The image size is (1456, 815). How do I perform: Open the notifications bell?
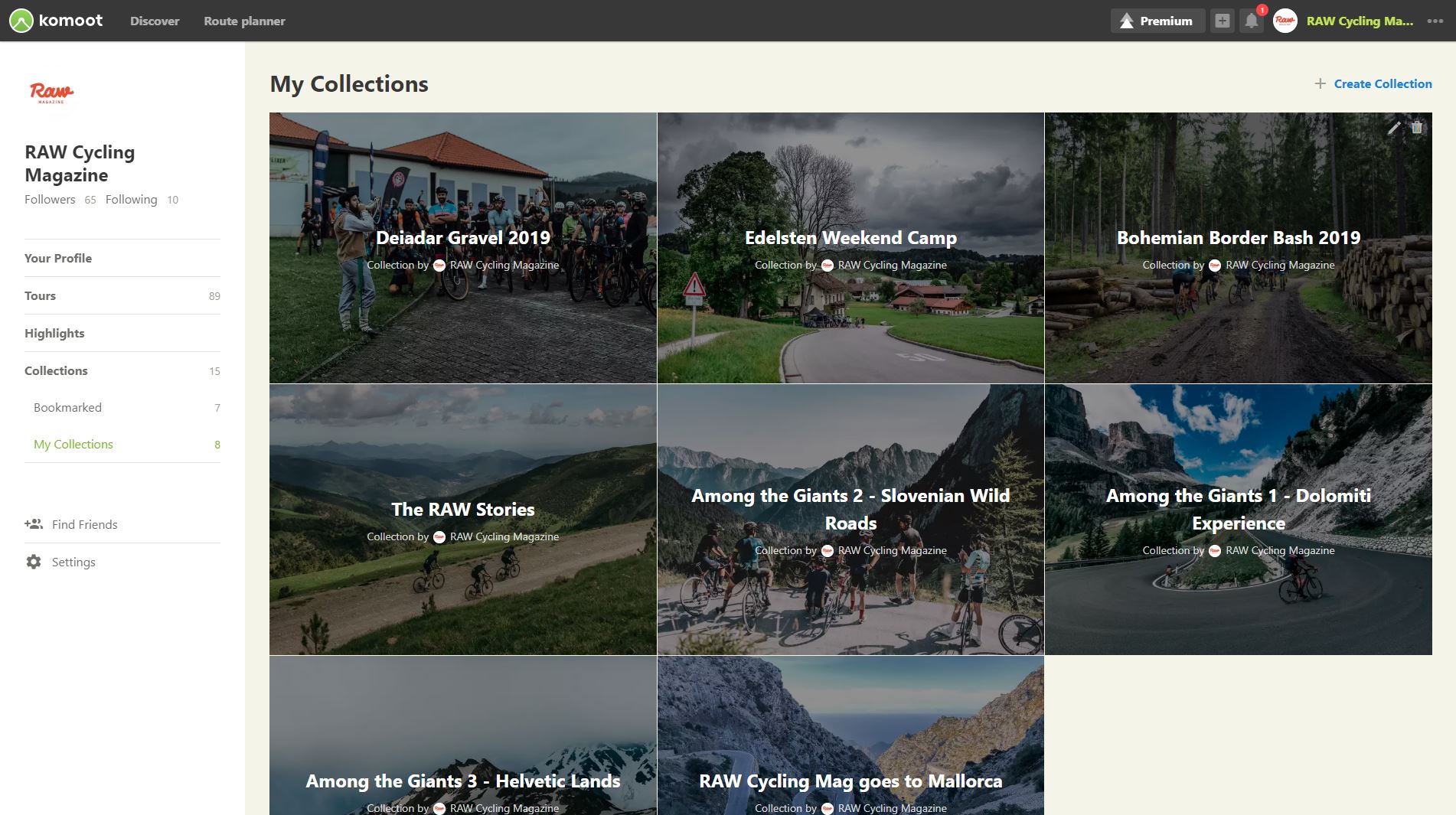coord(1251,21)
